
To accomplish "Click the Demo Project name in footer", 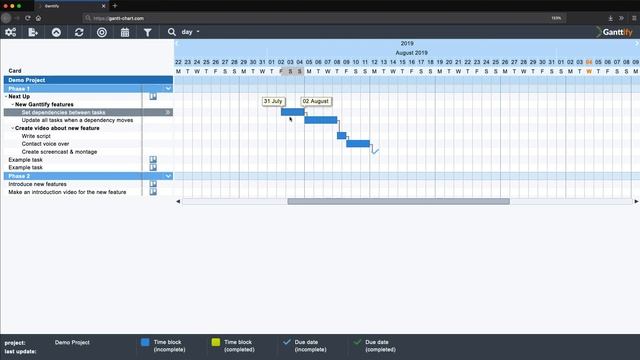I will (x=72, y=342).
